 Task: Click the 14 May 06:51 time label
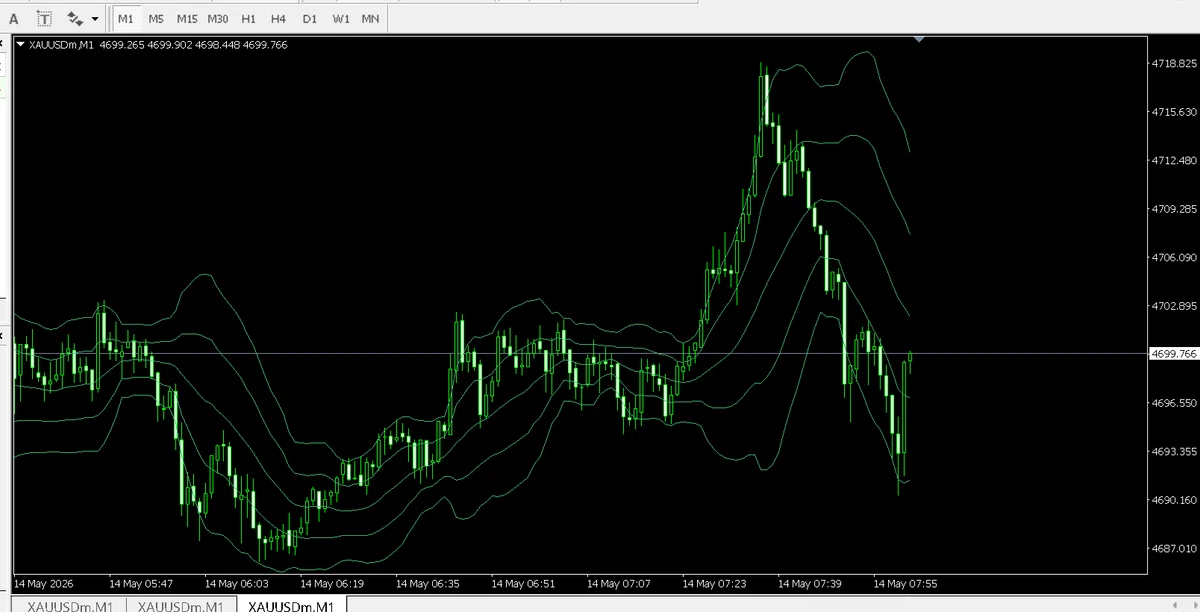point(523,583)
